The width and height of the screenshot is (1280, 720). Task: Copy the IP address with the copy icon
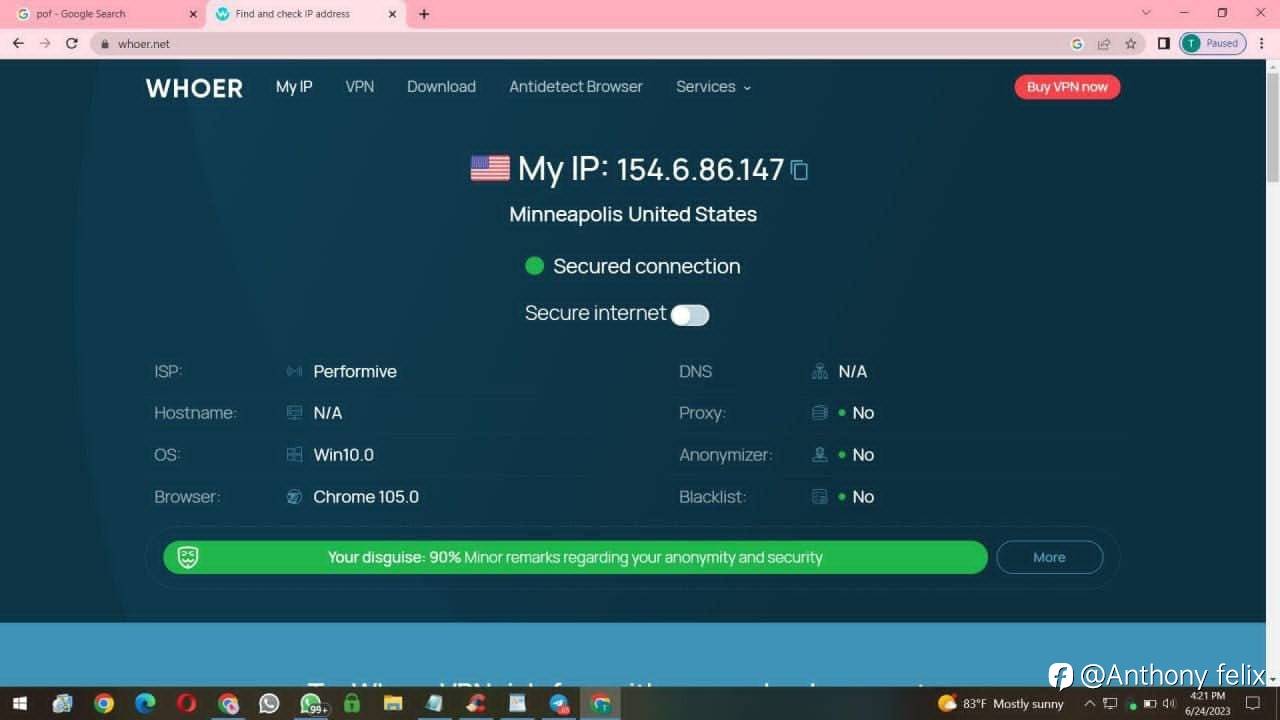pos(799,170)
